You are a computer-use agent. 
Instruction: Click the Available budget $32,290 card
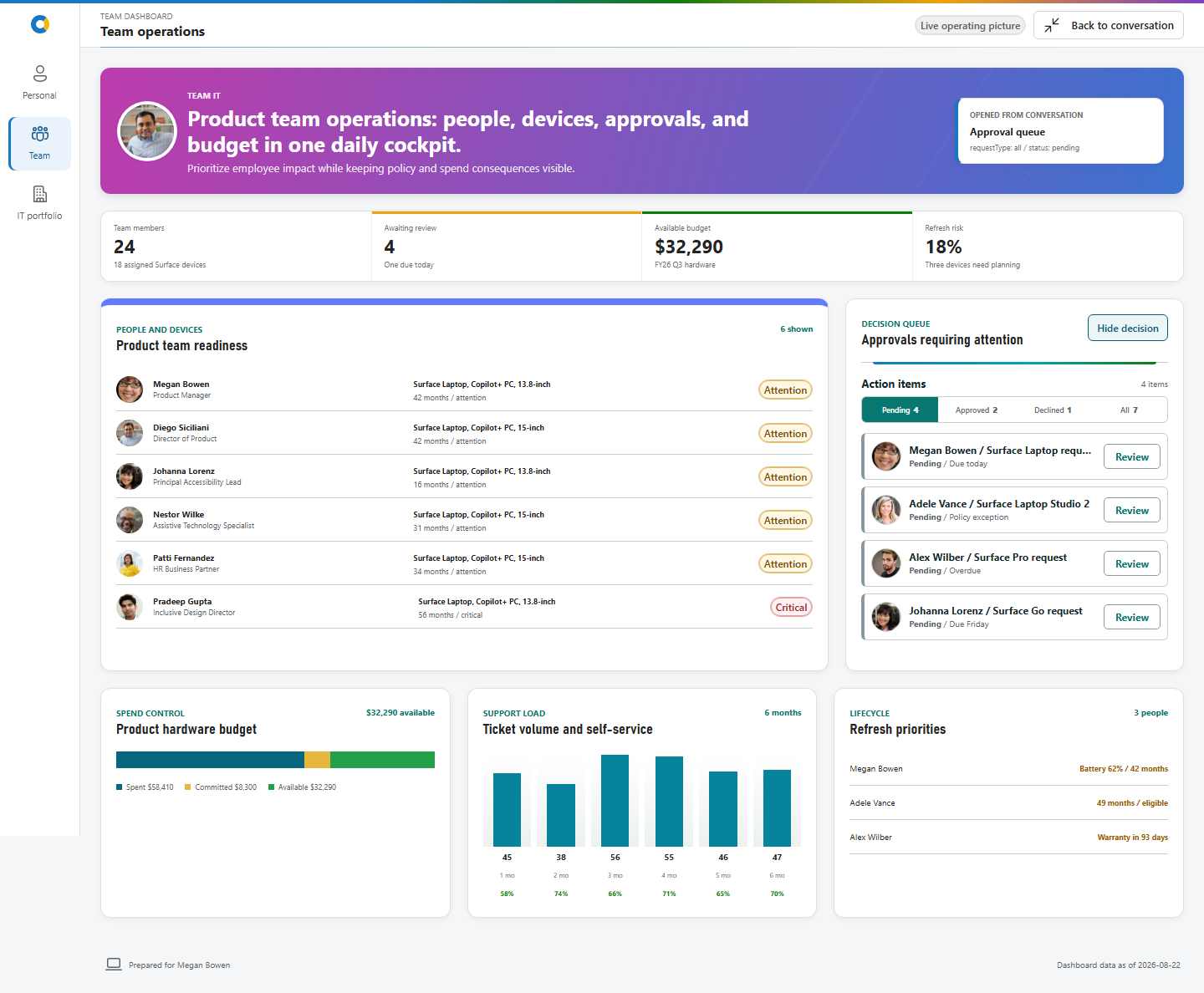tap(777, 247)
